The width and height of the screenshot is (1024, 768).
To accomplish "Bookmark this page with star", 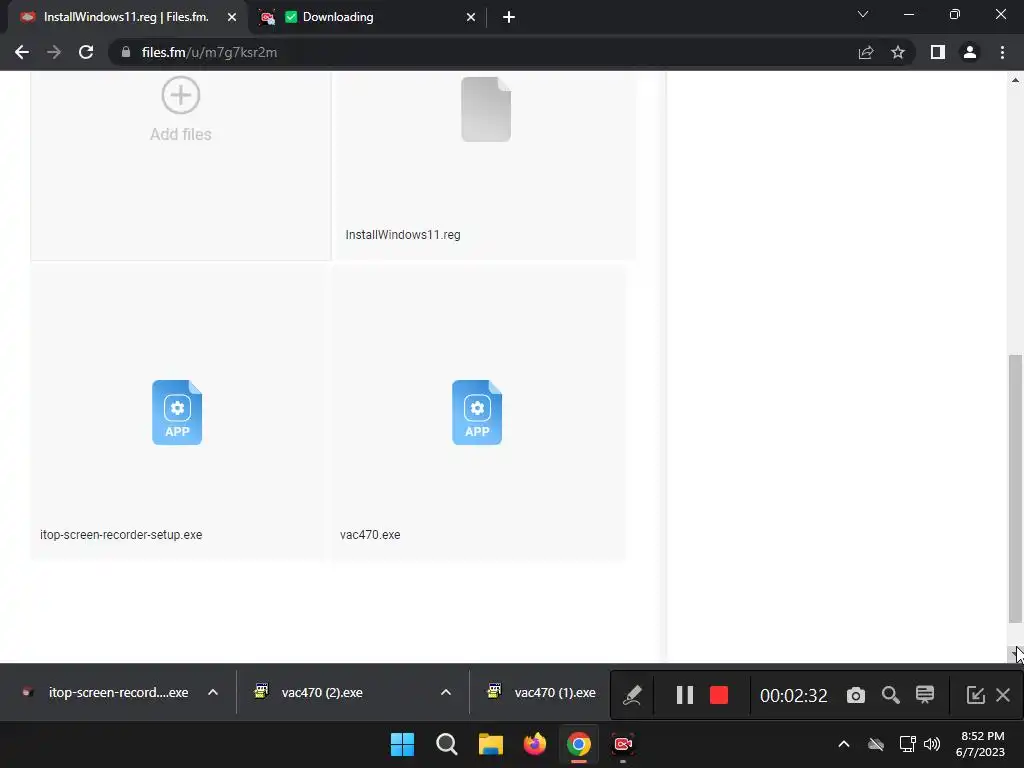I will pos(898,52).
